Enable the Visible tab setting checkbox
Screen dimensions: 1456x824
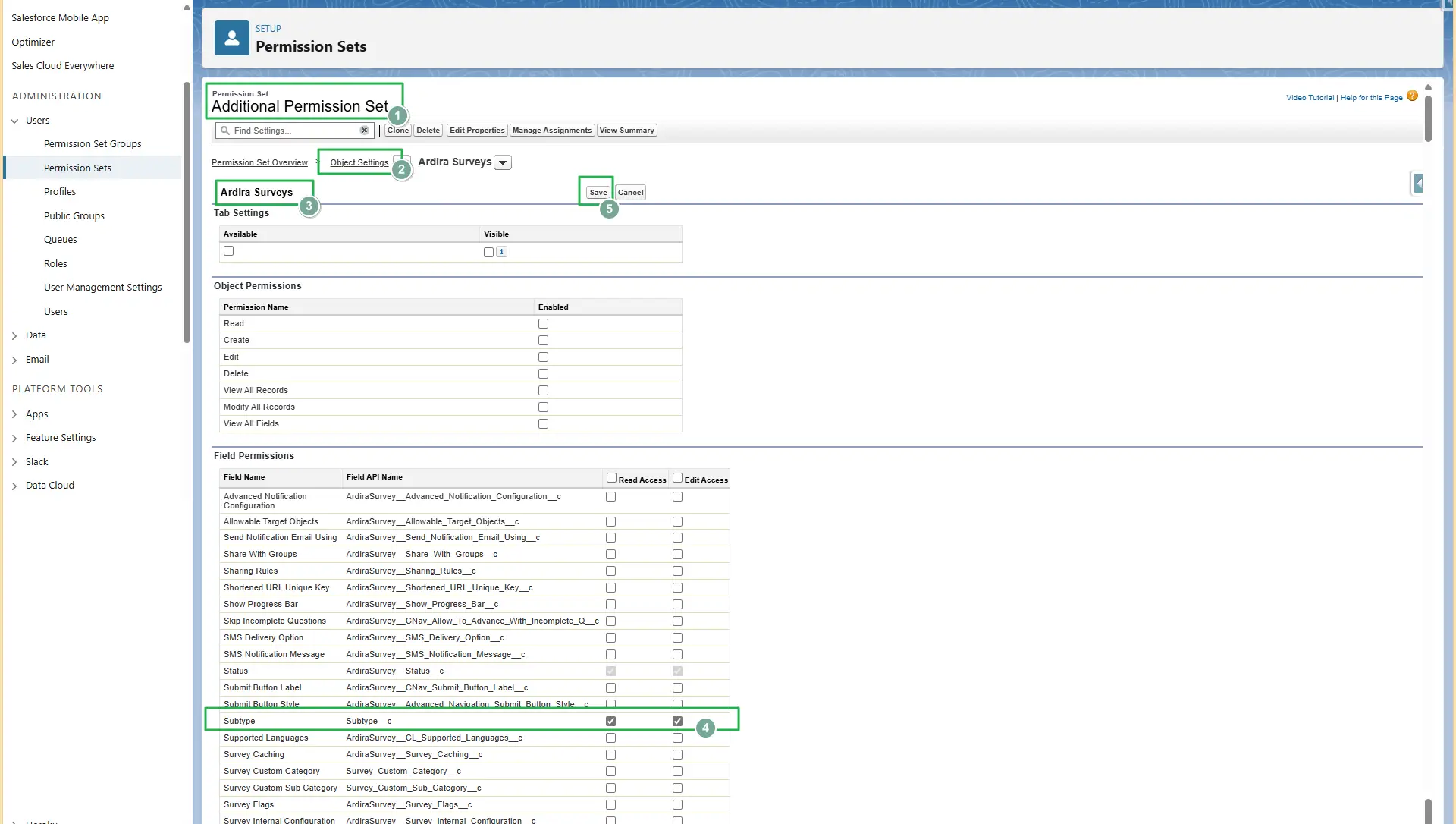[488, 252]
